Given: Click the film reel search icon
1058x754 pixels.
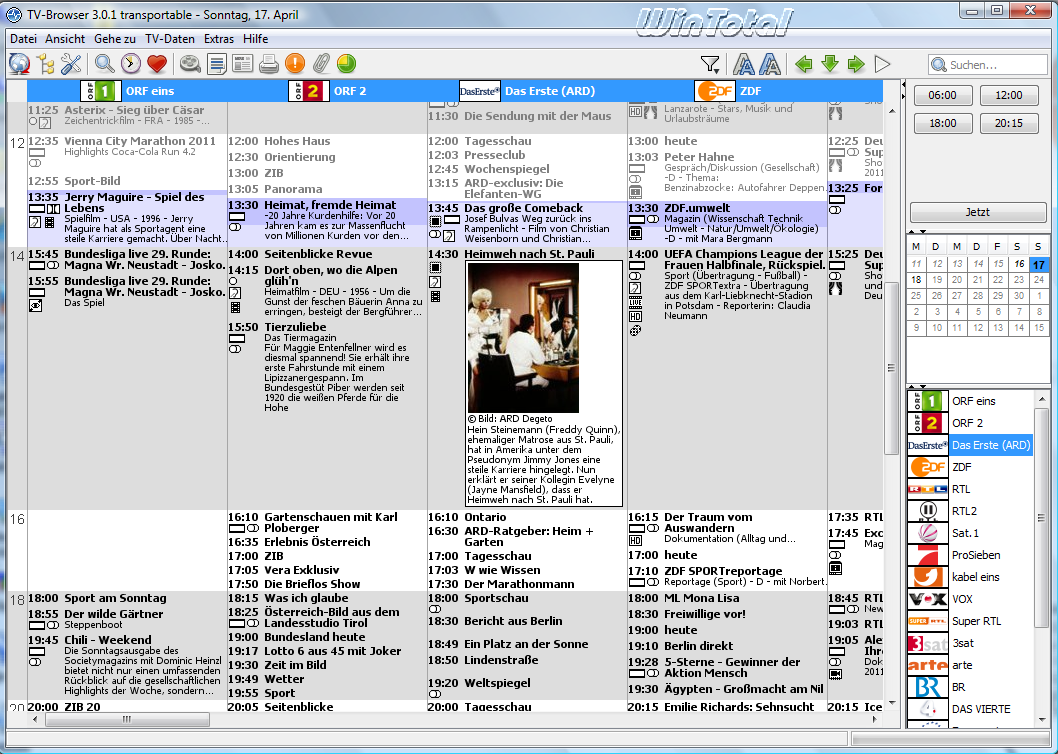Looking at the screenshot, I should (190, 64).
